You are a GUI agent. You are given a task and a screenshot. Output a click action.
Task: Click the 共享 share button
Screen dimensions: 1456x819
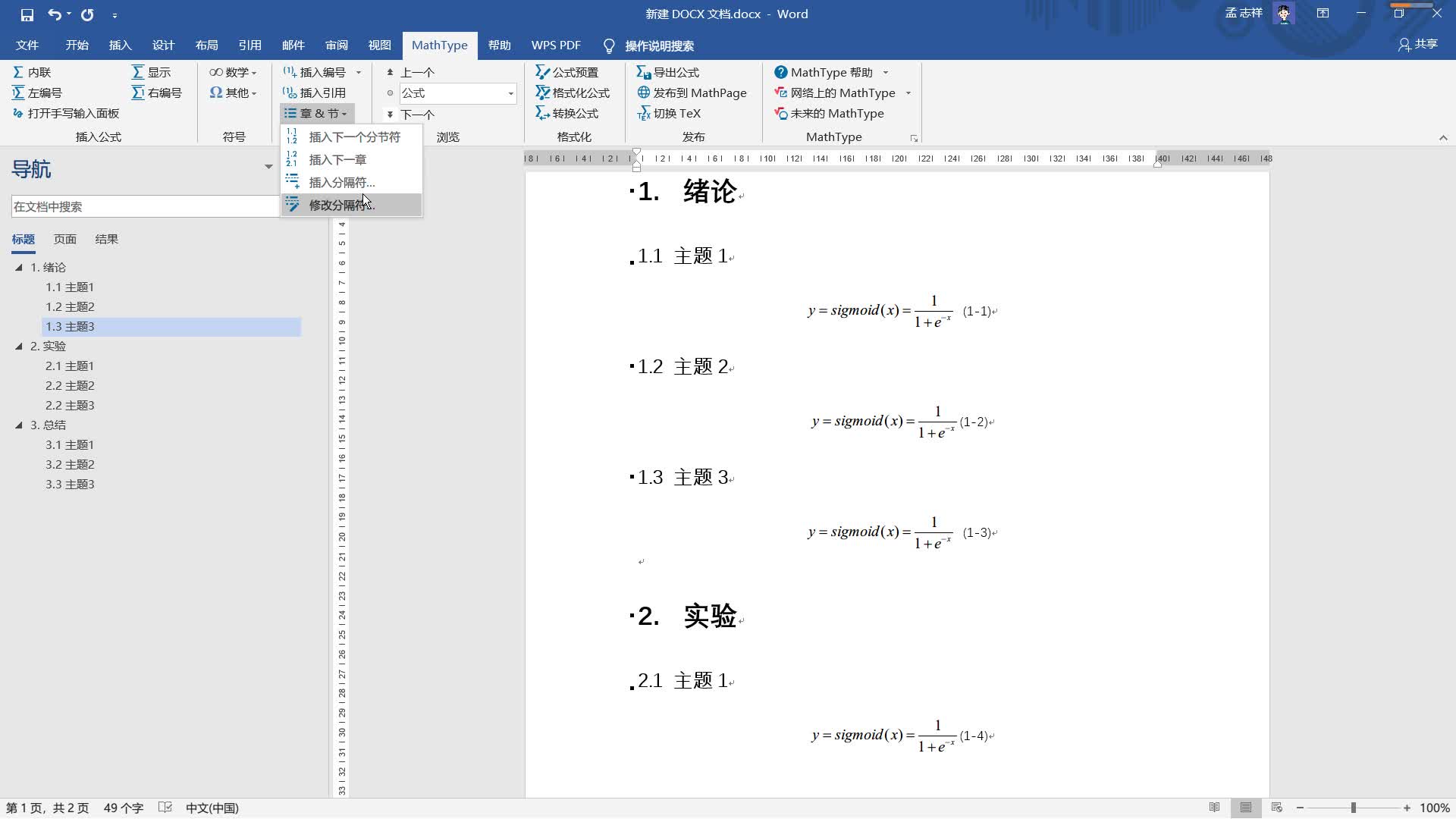pos(1418,45)
